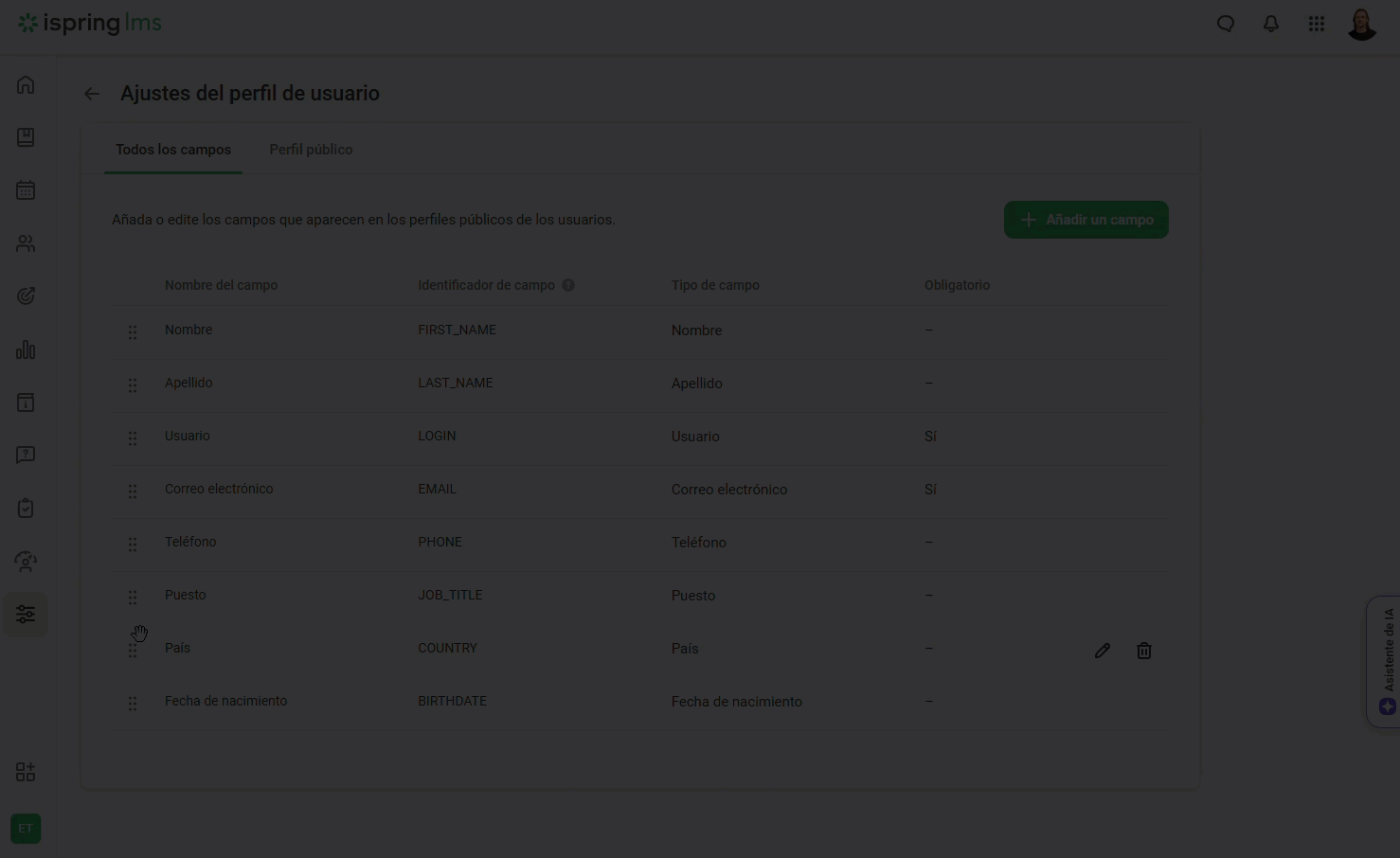Open the Home icon in sidebar
1400x858 pixels.
tap(26, 84)
